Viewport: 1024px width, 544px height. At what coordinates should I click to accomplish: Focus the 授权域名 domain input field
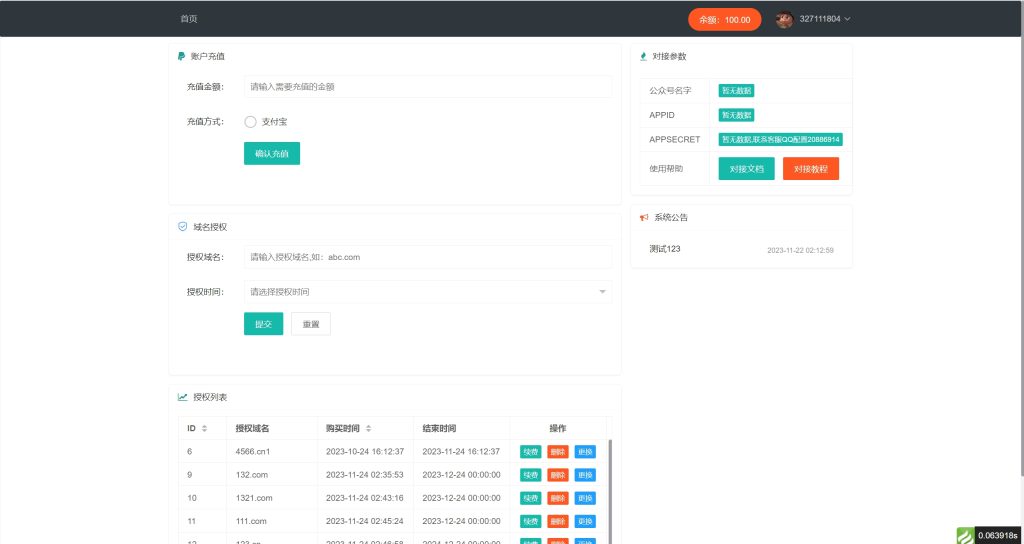coord(428,257)
